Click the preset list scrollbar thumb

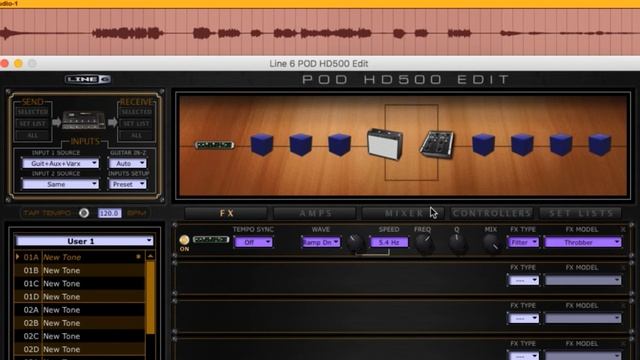pyautogui.click(x=150, y=297)
